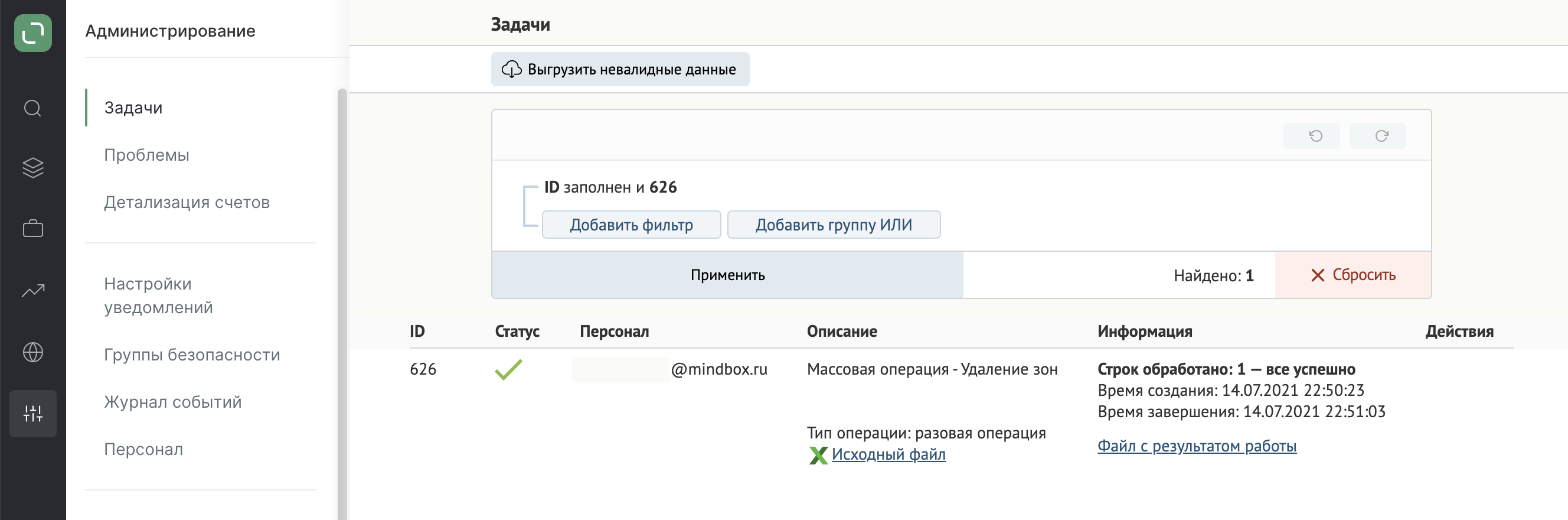Open Файл с результатом работы link
Screen dimensions: 1568x520
tap(1197, 446)
